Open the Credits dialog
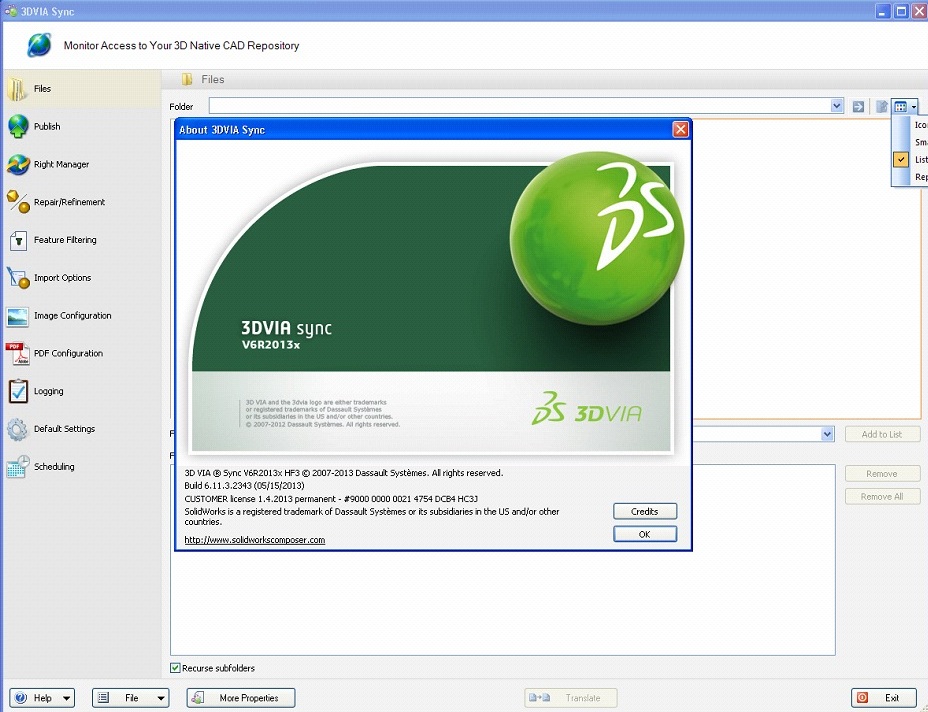This screenshot has width=928, height=712. [644, 510]
